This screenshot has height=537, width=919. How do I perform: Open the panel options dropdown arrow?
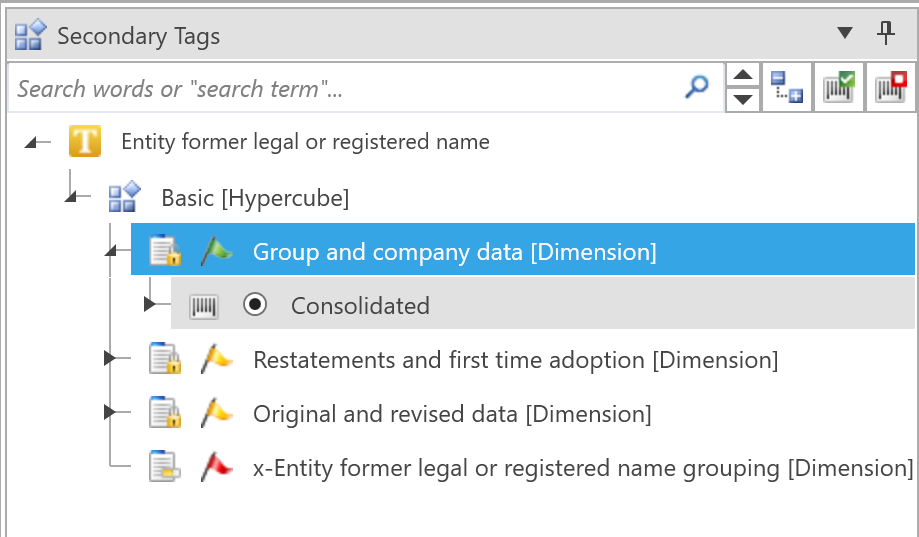844,34
